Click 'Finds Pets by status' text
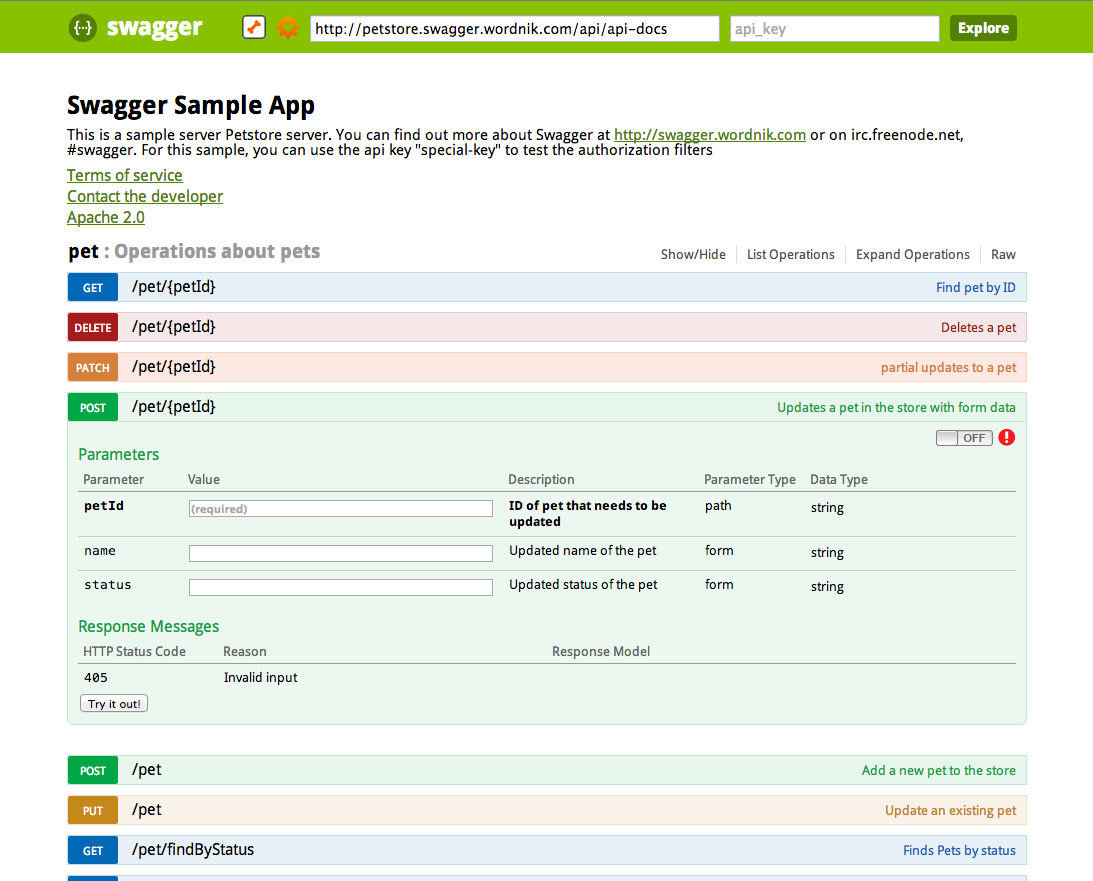The image size is (1093, 881). point(959,850)
